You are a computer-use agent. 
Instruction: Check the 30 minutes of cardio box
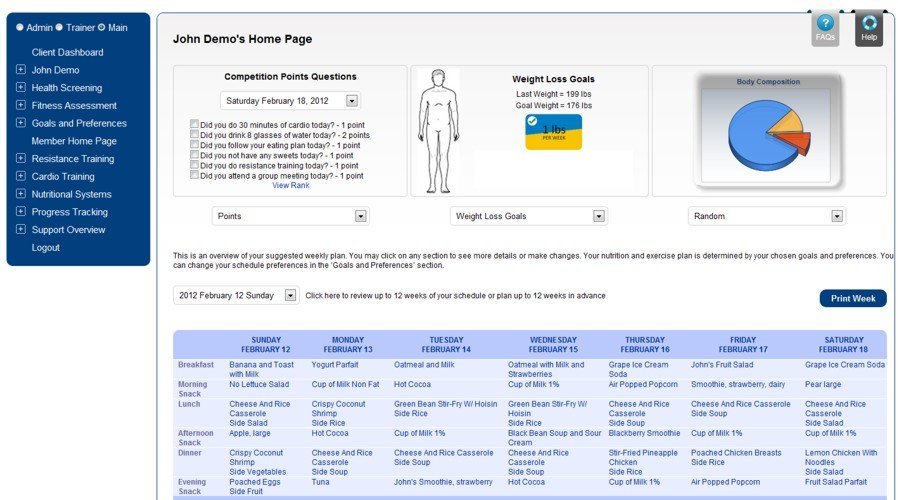pyautogui.click(x=194, y=124)
